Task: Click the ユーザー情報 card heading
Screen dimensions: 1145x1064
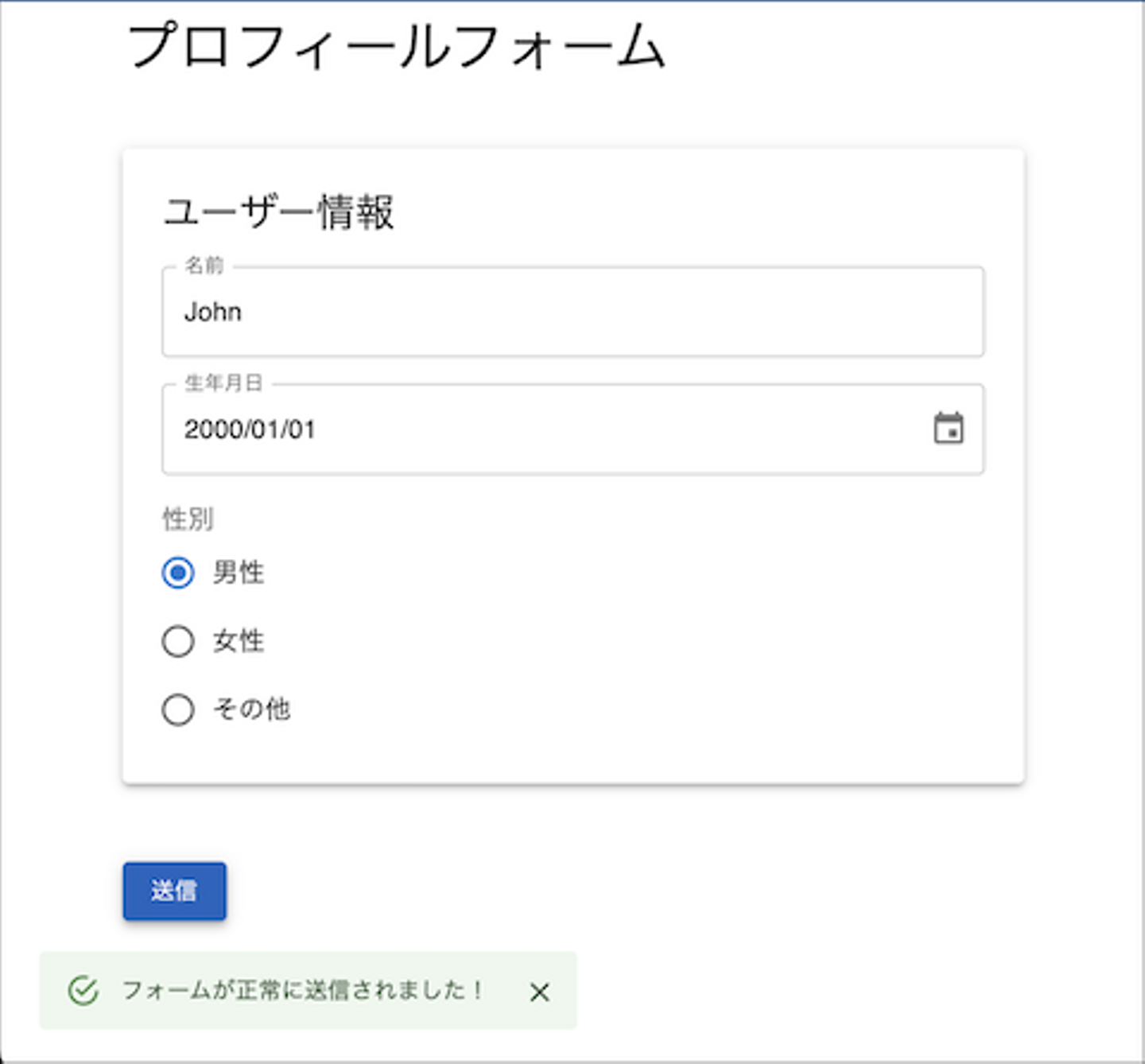Action: click(278, 212)
